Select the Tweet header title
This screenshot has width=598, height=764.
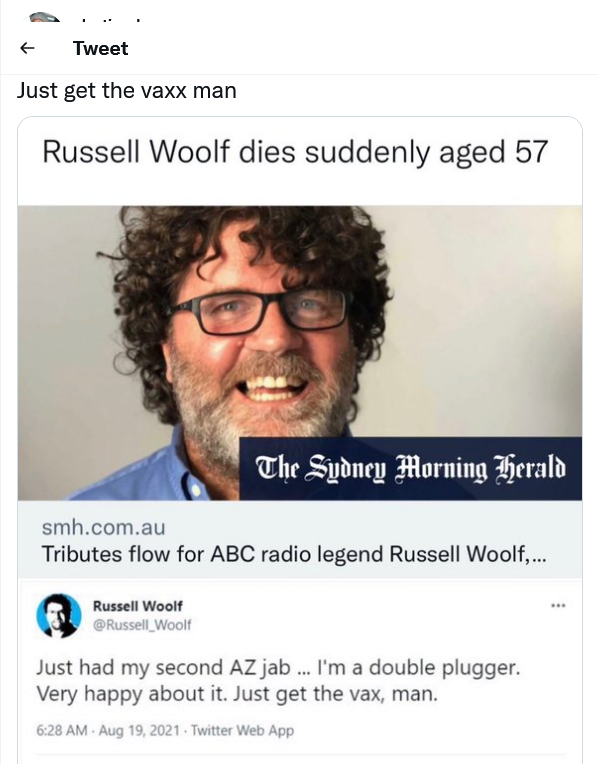coord(100,48)
